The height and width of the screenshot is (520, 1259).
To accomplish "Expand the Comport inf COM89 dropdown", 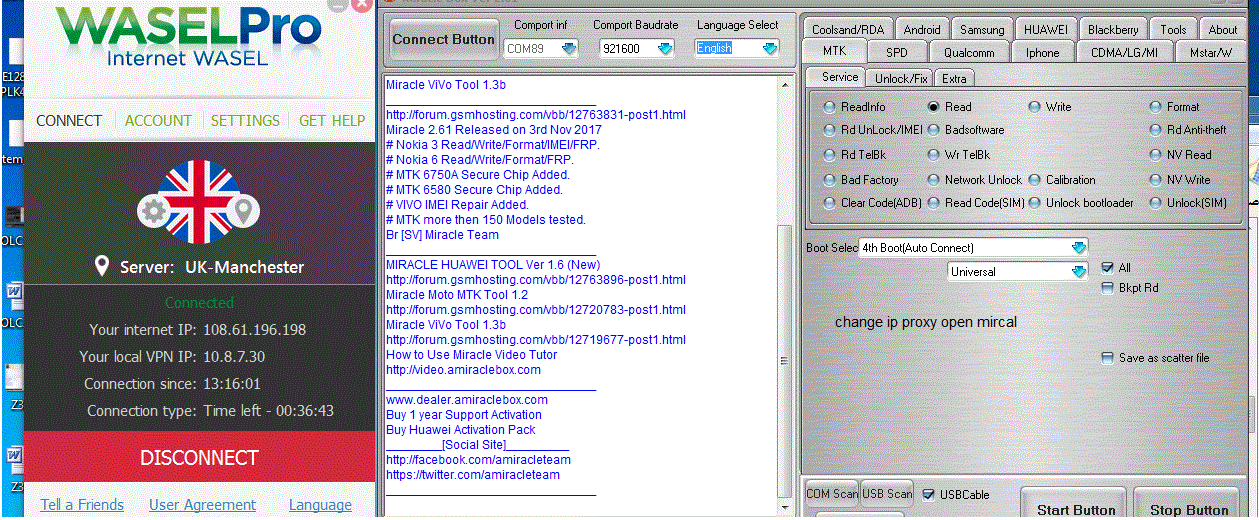I will [x=569, y=48].
